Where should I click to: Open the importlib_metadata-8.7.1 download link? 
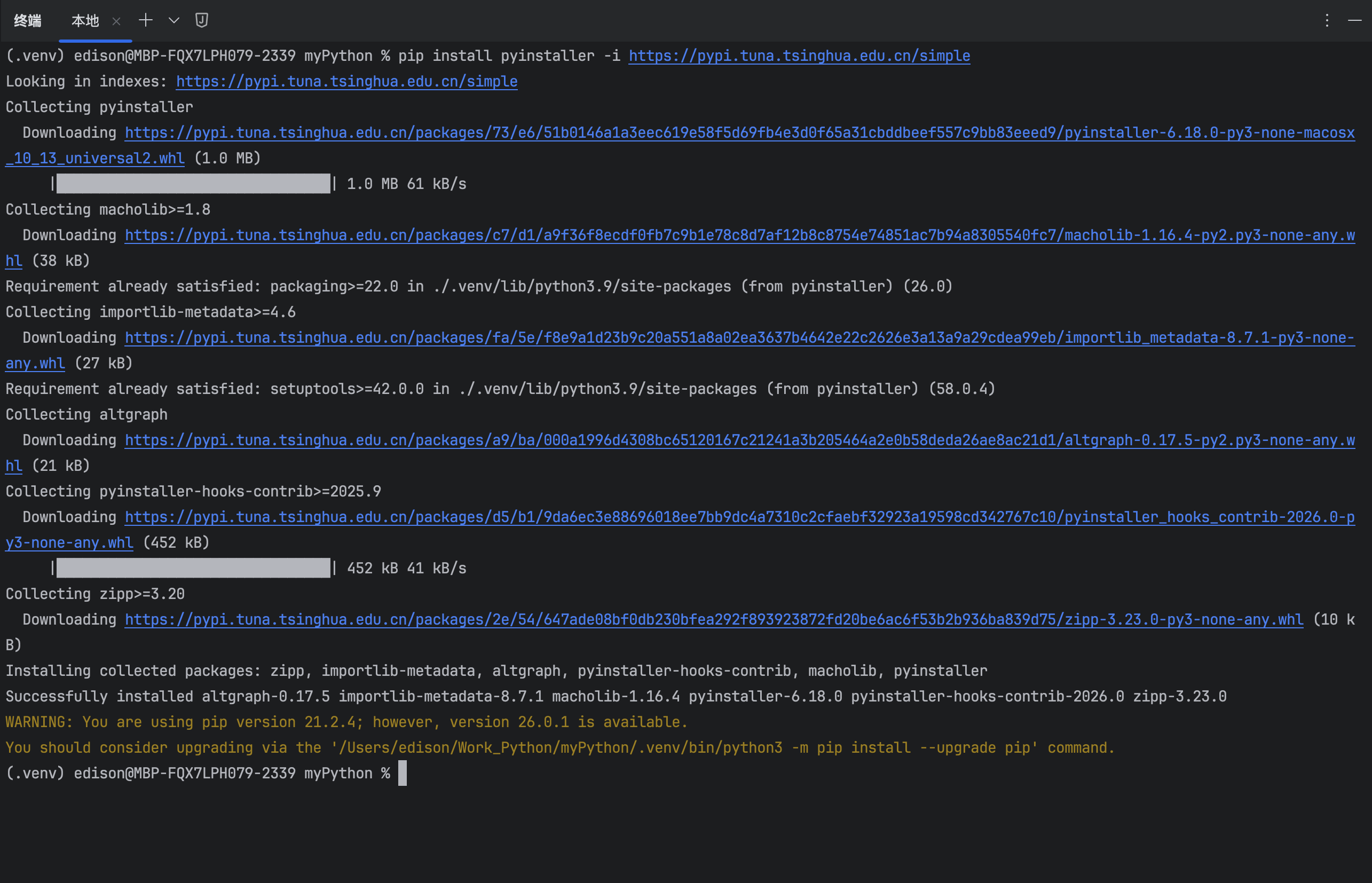click(x=739, y=338)
